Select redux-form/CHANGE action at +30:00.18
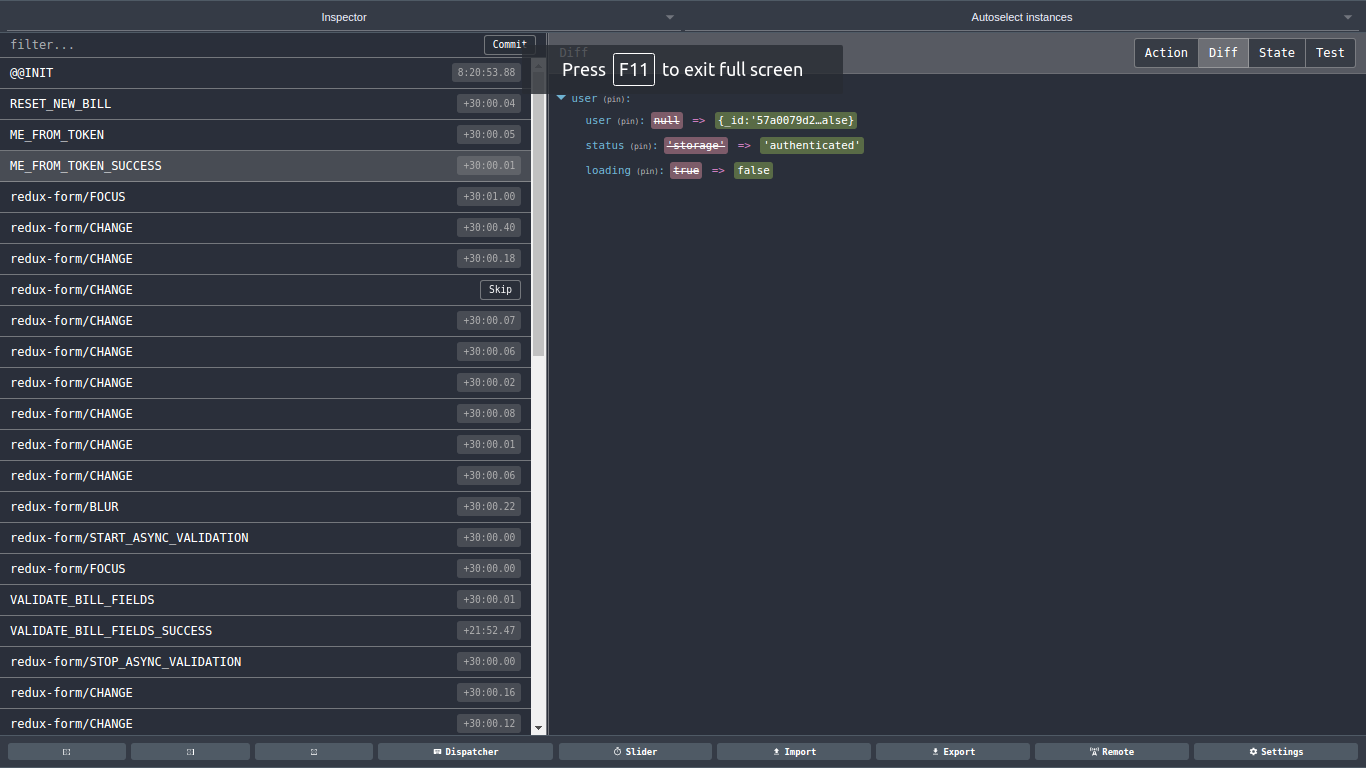 (x=265, y=259)
